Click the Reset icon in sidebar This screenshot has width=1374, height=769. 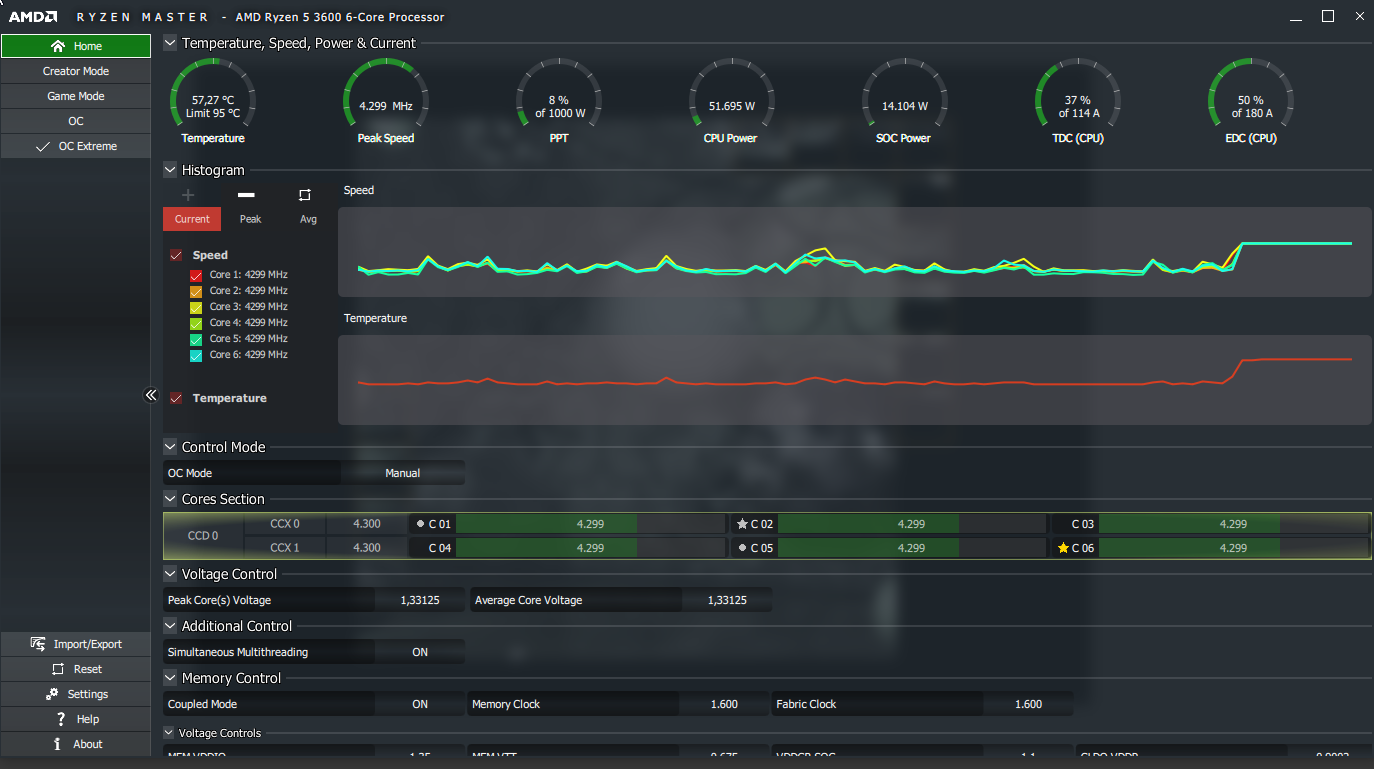click(x=56, y=669)
